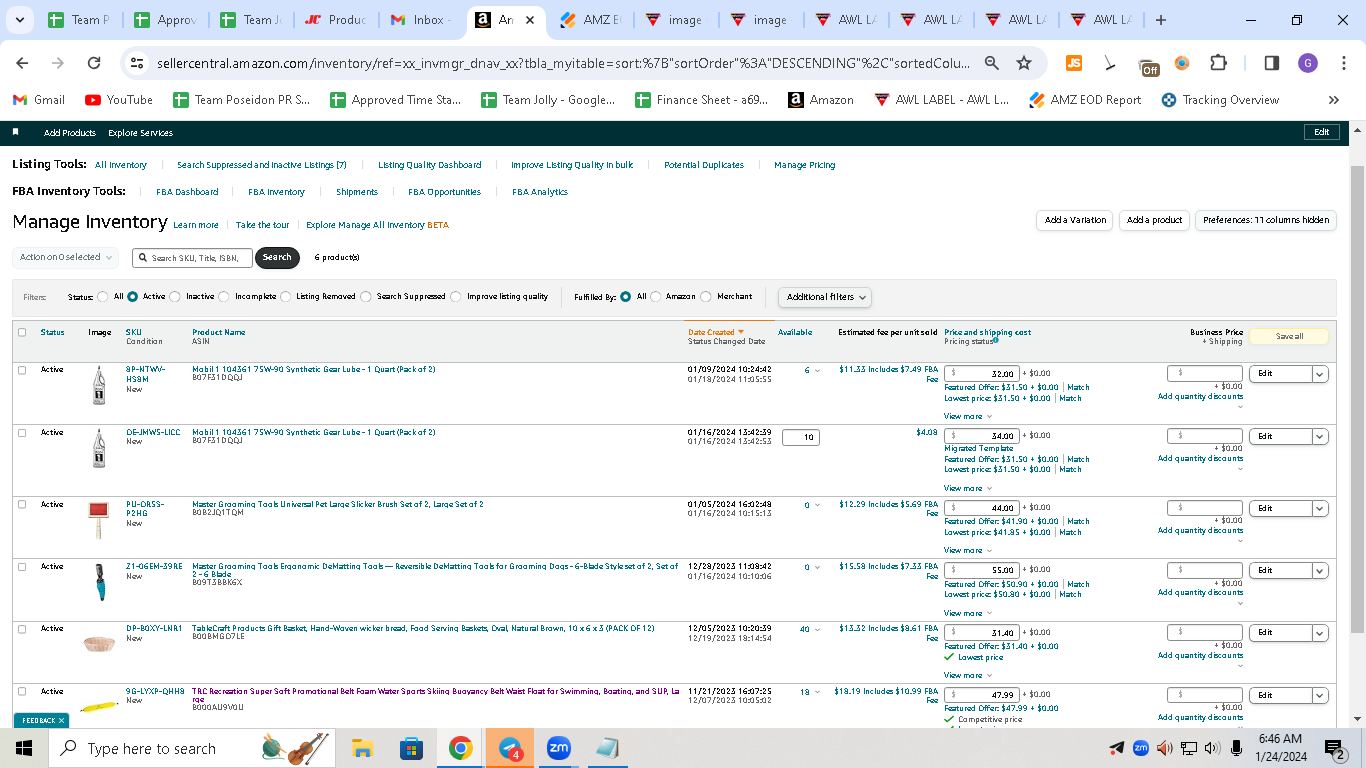This screenshot has height=768, width=1366.
Task: Click the Save all button
Action: tap(1289, 336)
